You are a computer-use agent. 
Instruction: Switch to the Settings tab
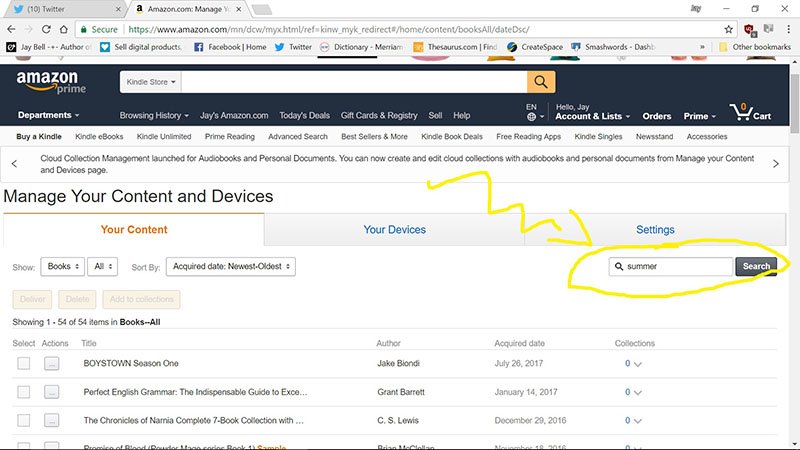(x=655, y=230)
